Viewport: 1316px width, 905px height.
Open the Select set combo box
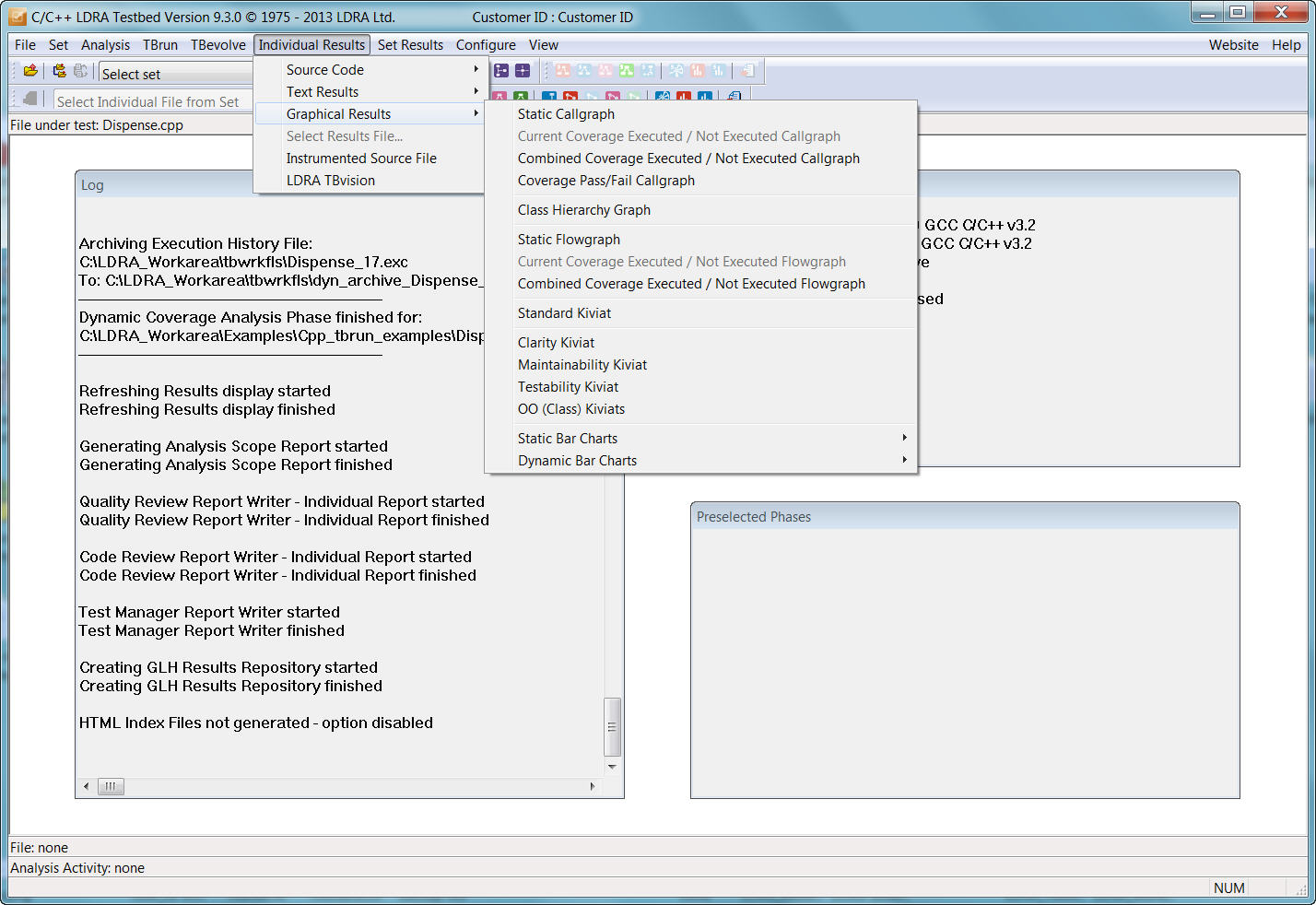click(x=175, y=74)
